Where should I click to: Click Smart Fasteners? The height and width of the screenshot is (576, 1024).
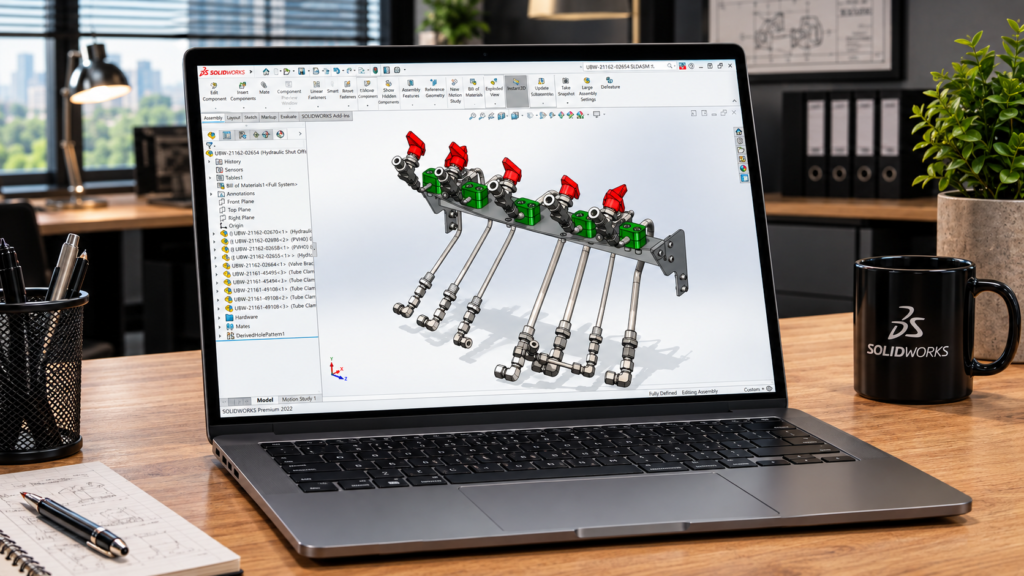pos(332,88)
